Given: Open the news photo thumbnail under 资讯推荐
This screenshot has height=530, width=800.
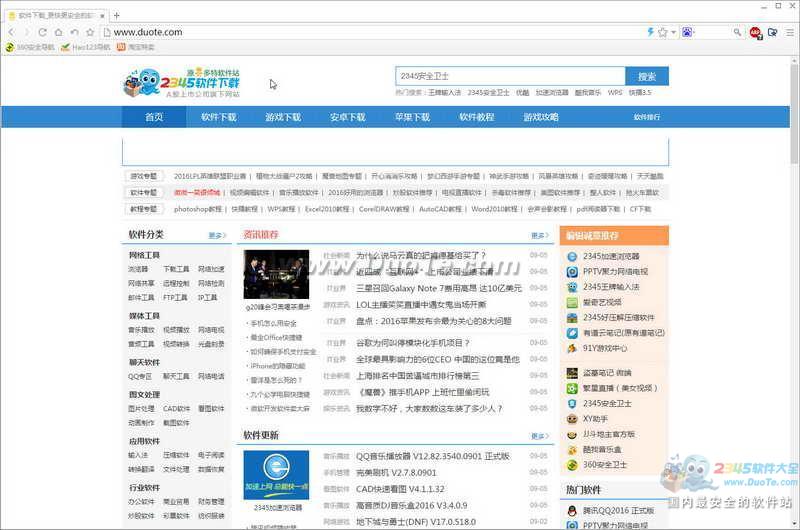Looking at the screenshot, I should click(277, 274).
